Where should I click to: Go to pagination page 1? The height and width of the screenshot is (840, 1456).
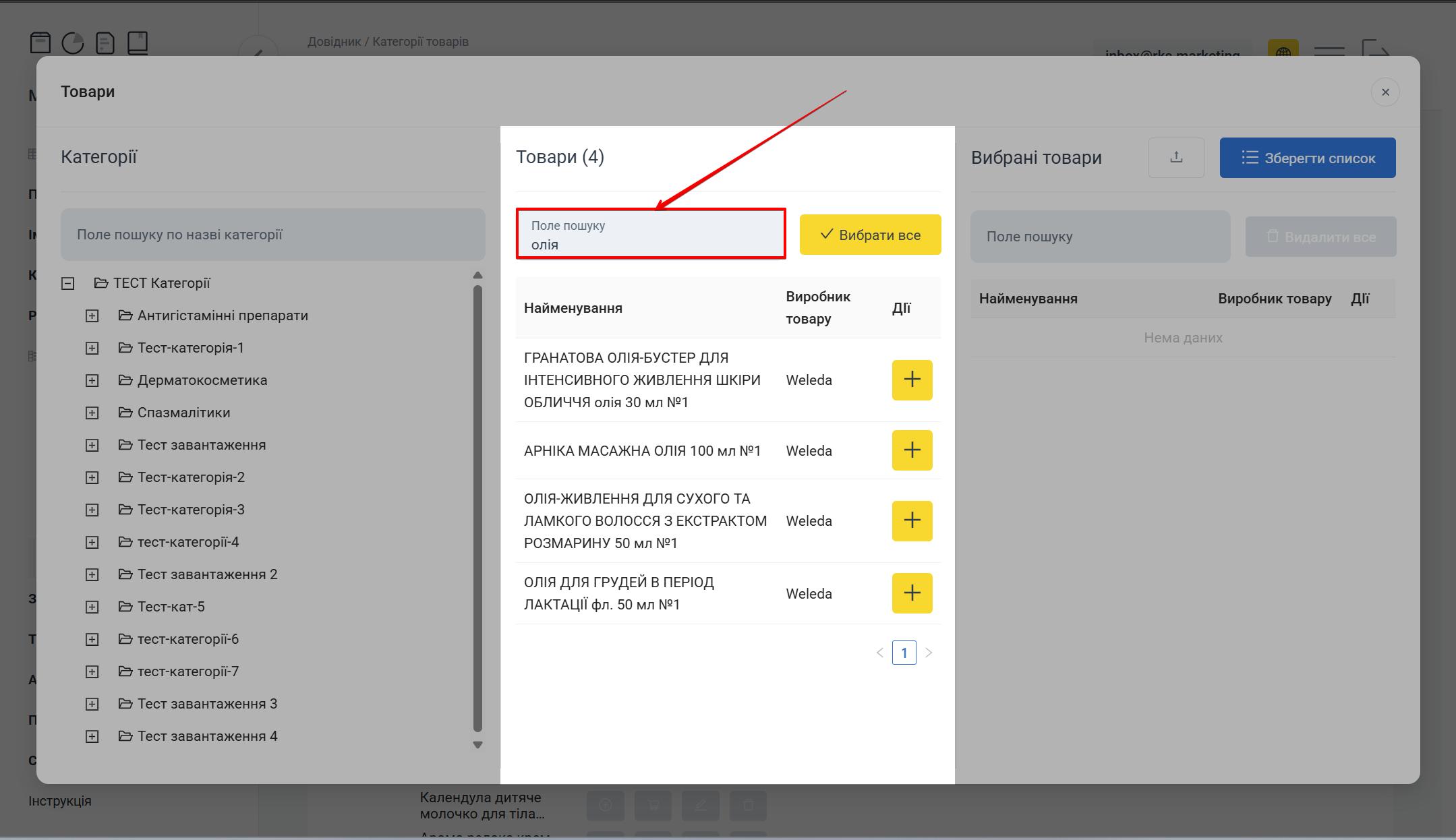pos(904,653)
